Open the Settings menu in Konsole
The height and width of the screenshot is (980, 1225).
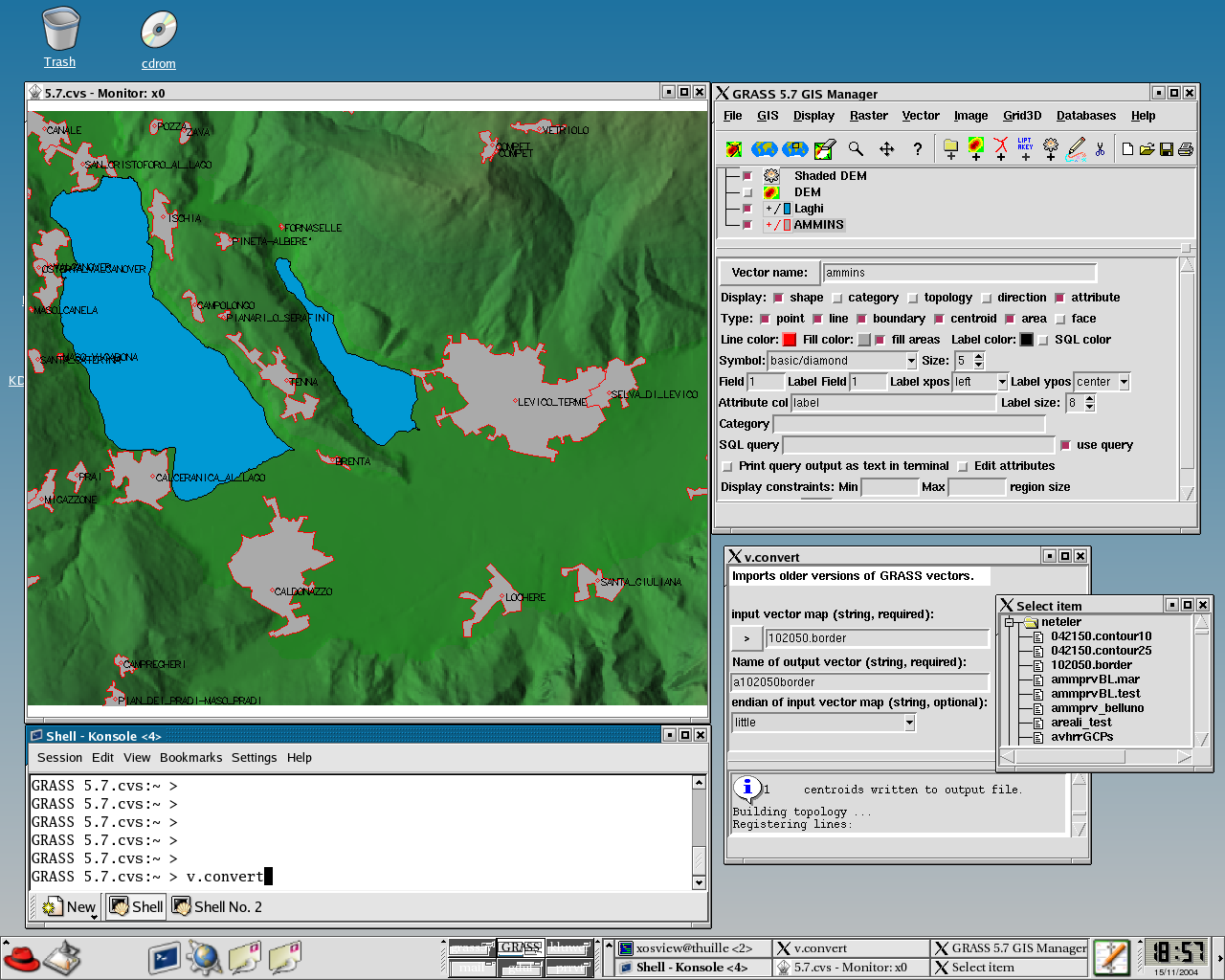[x=254, y=757]
